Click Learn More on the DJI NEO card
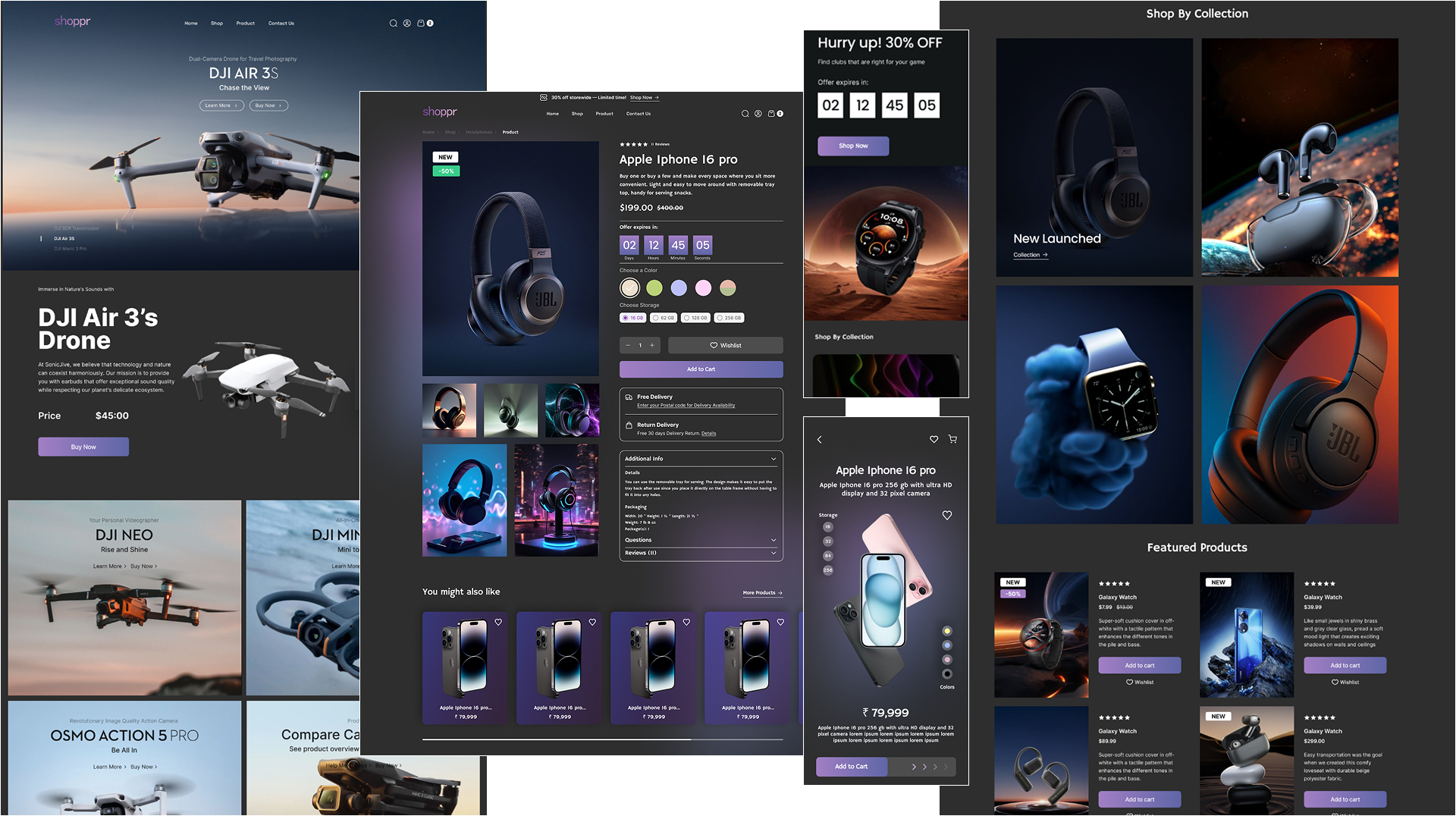 pos(109,566)
